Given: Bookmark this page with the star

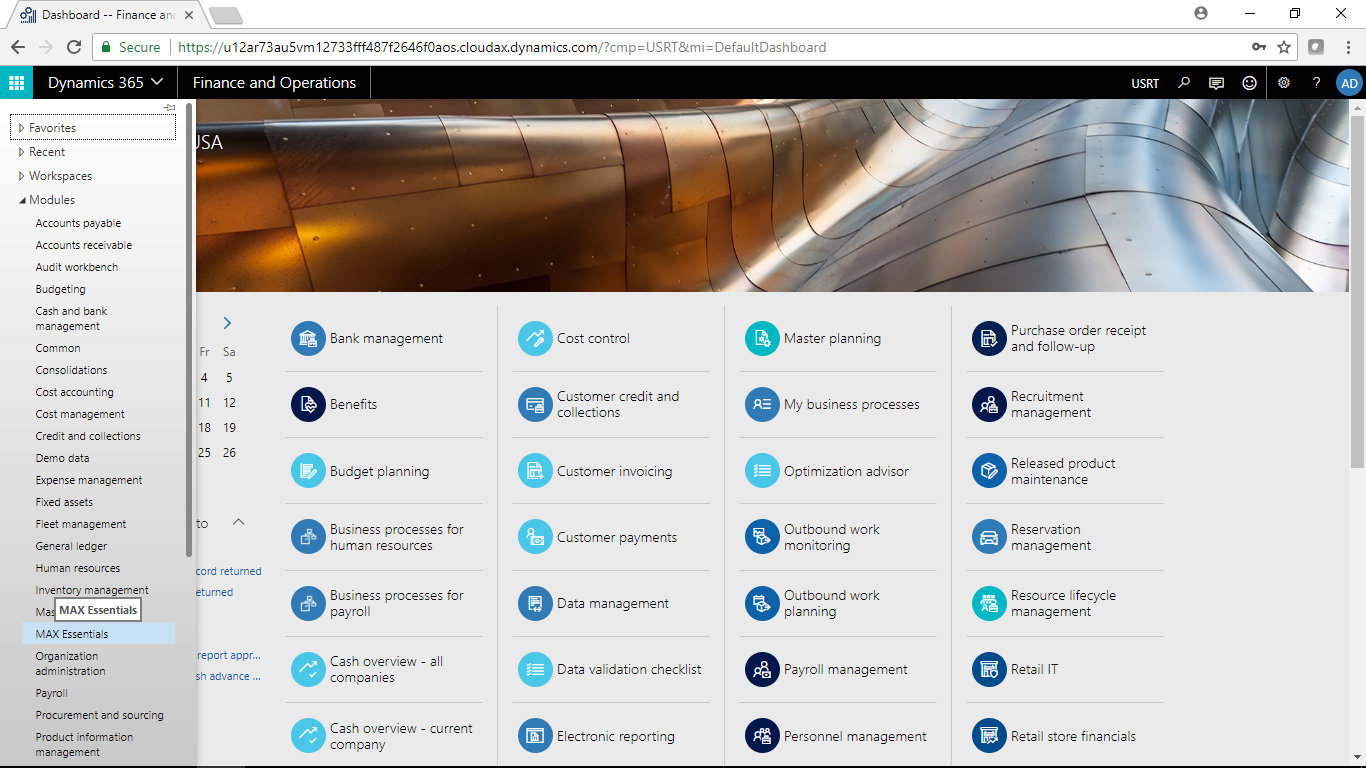Looking at the screenshot, I should 1284,47.
